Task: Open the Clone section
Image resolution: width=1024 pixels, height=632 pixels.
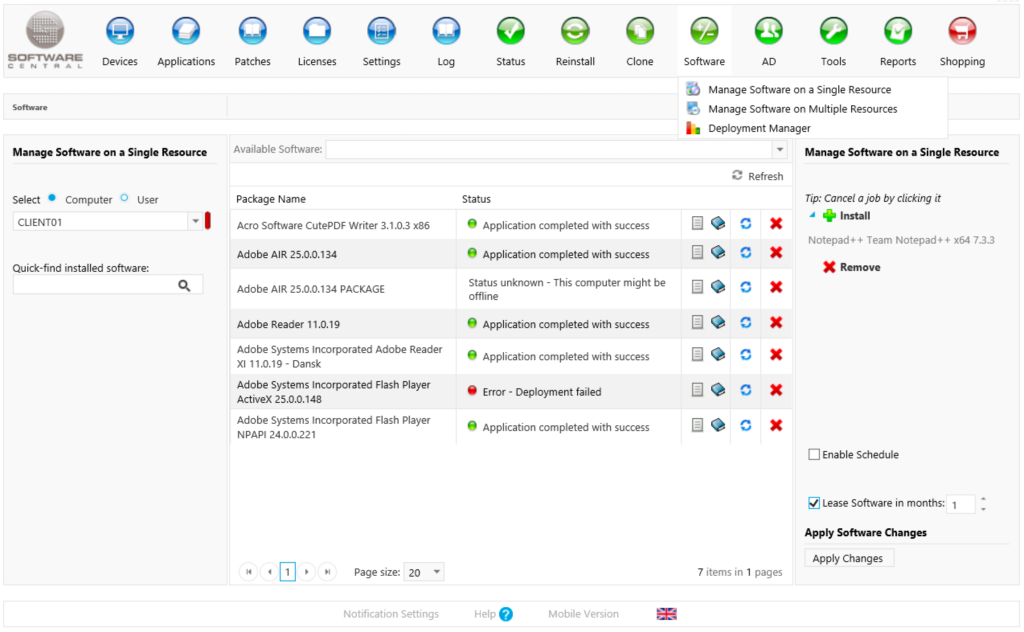Action: (x=640, y=42)
